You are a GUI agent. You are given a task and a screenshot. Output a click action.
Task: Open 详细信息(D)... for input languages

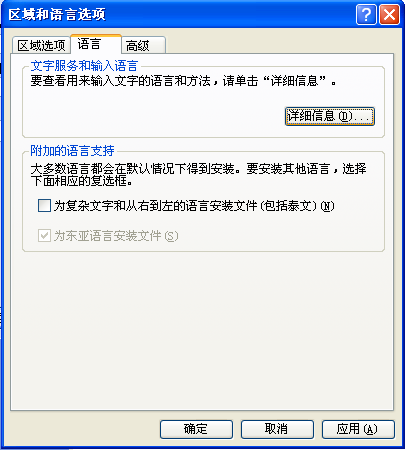point(330,116)
